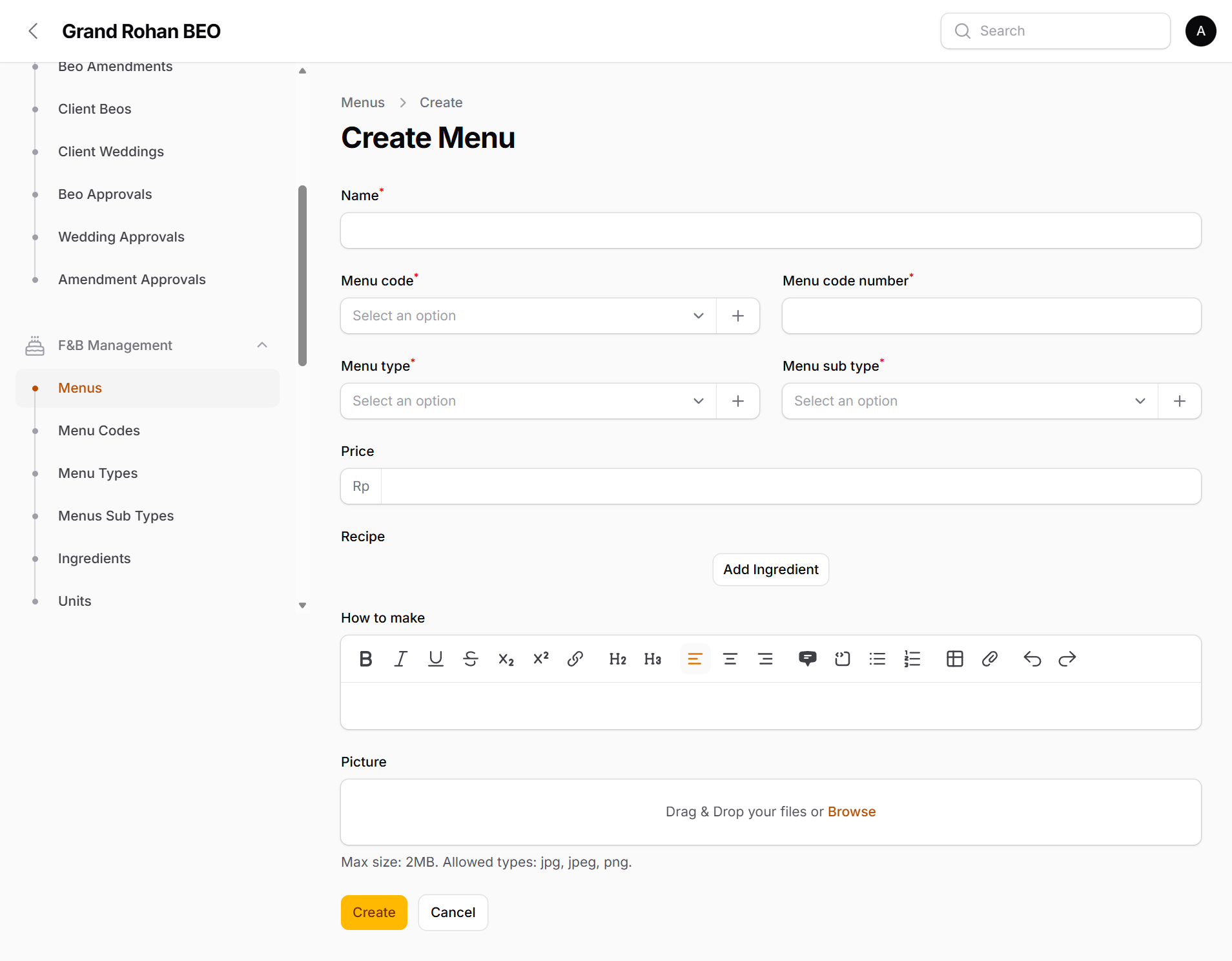Set Heading 3 style
This screenshot has width=1232, height=961.
point(653,659)
